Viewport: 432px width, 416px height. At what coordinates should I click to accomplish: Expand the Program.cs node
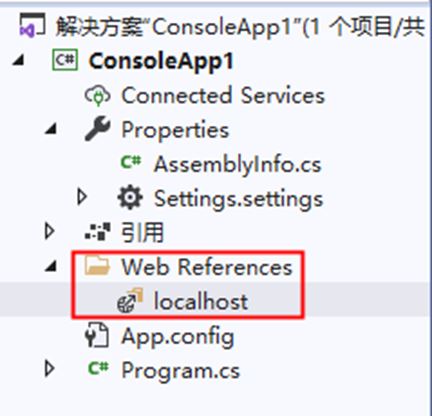[49, 369]
